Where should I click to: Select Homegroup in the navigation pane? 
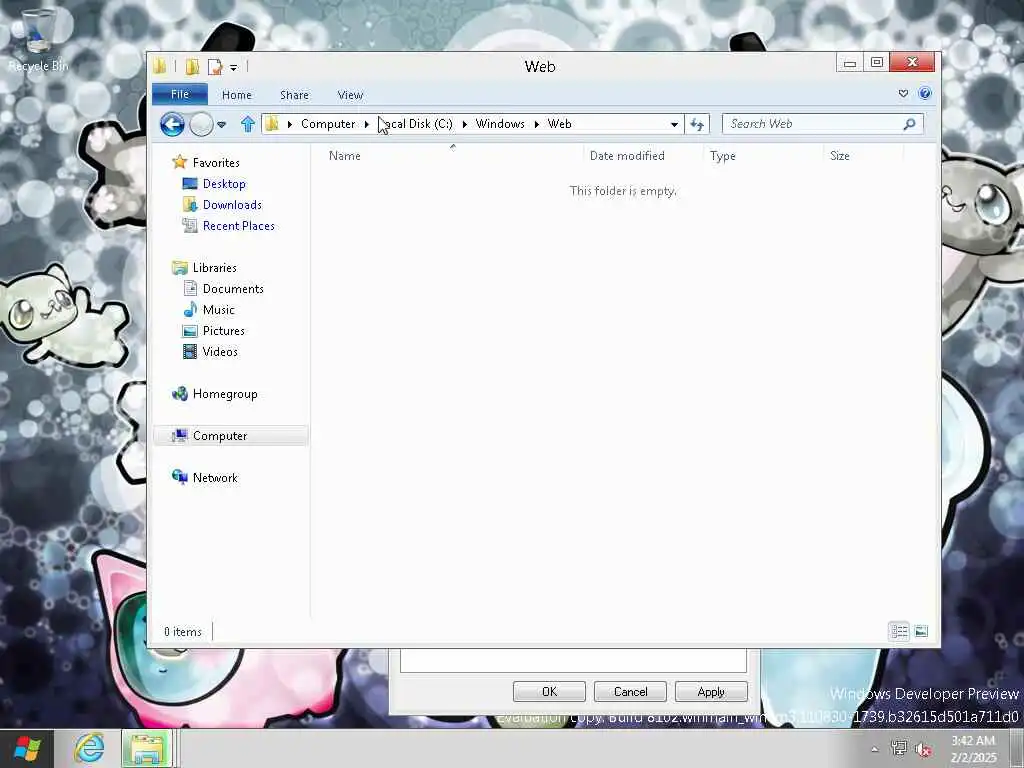tap(225, 394)
